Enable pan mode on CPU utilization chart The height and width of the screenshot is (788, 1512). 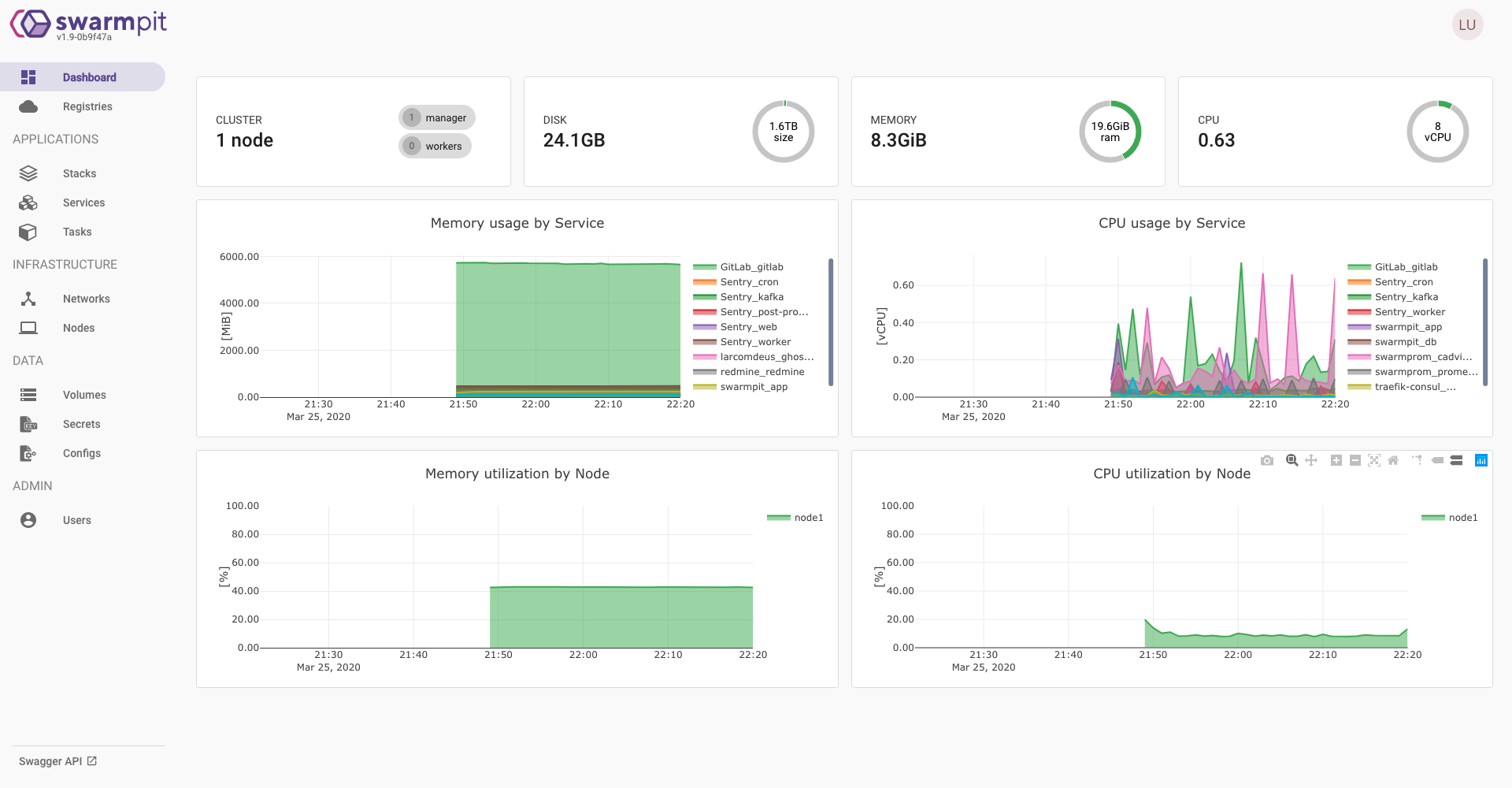pos(1312,460)
